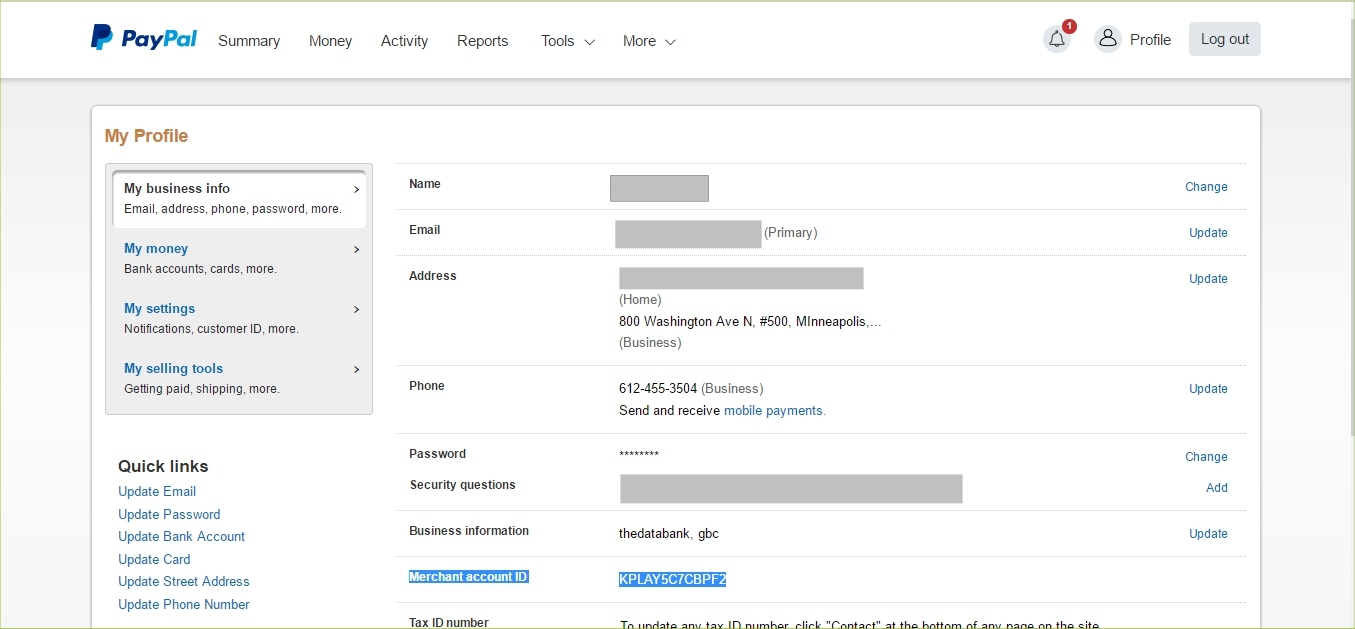This screenshot has width=1355, height=629.
Task: Open My money sidebar section
Action: (239, 258)
